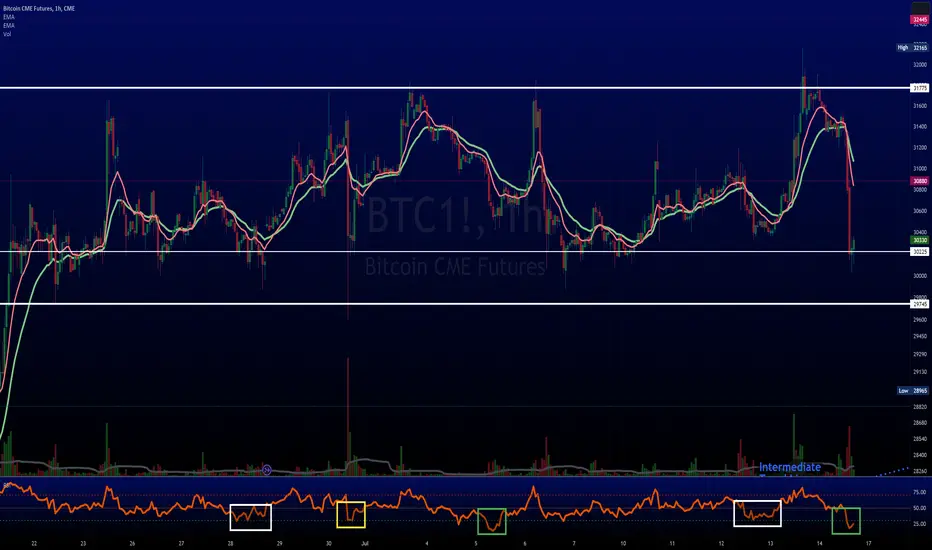Click date 17 on the time axis

tap(868, 543)
